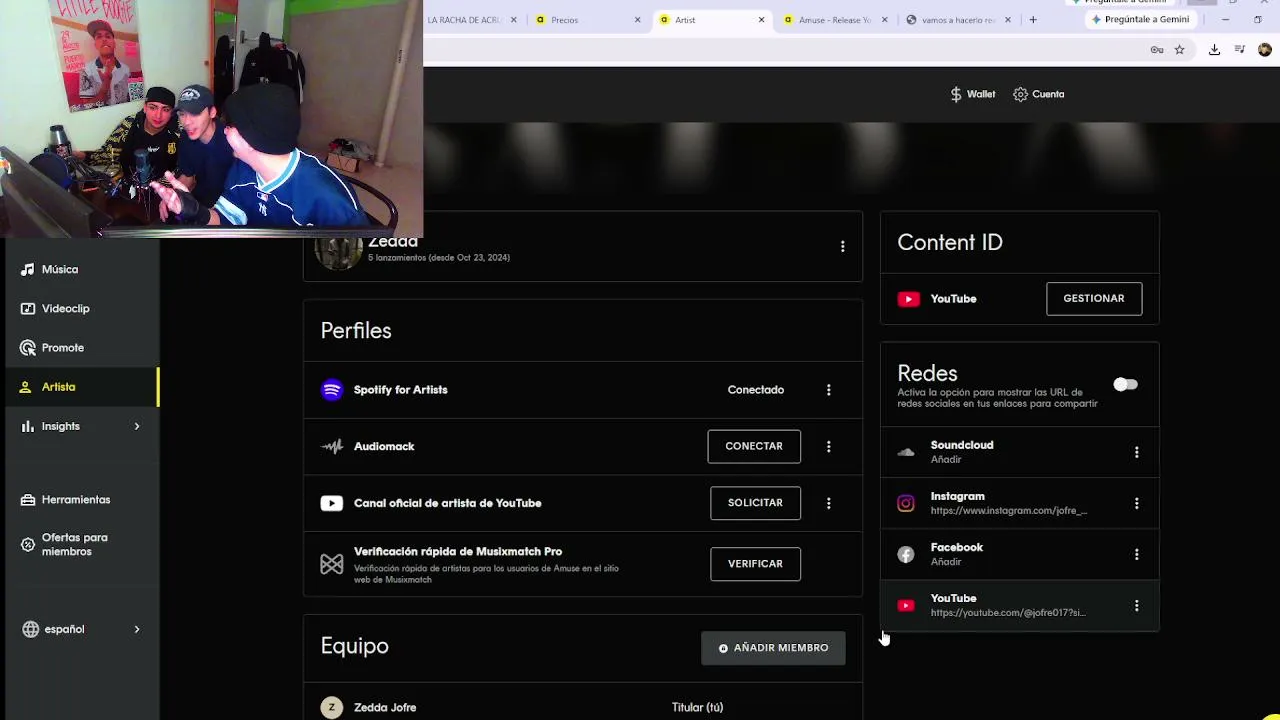The height and width of the screenshot is (720, 1280).
Task: Click the webcam video overlay
Action: 211,118
